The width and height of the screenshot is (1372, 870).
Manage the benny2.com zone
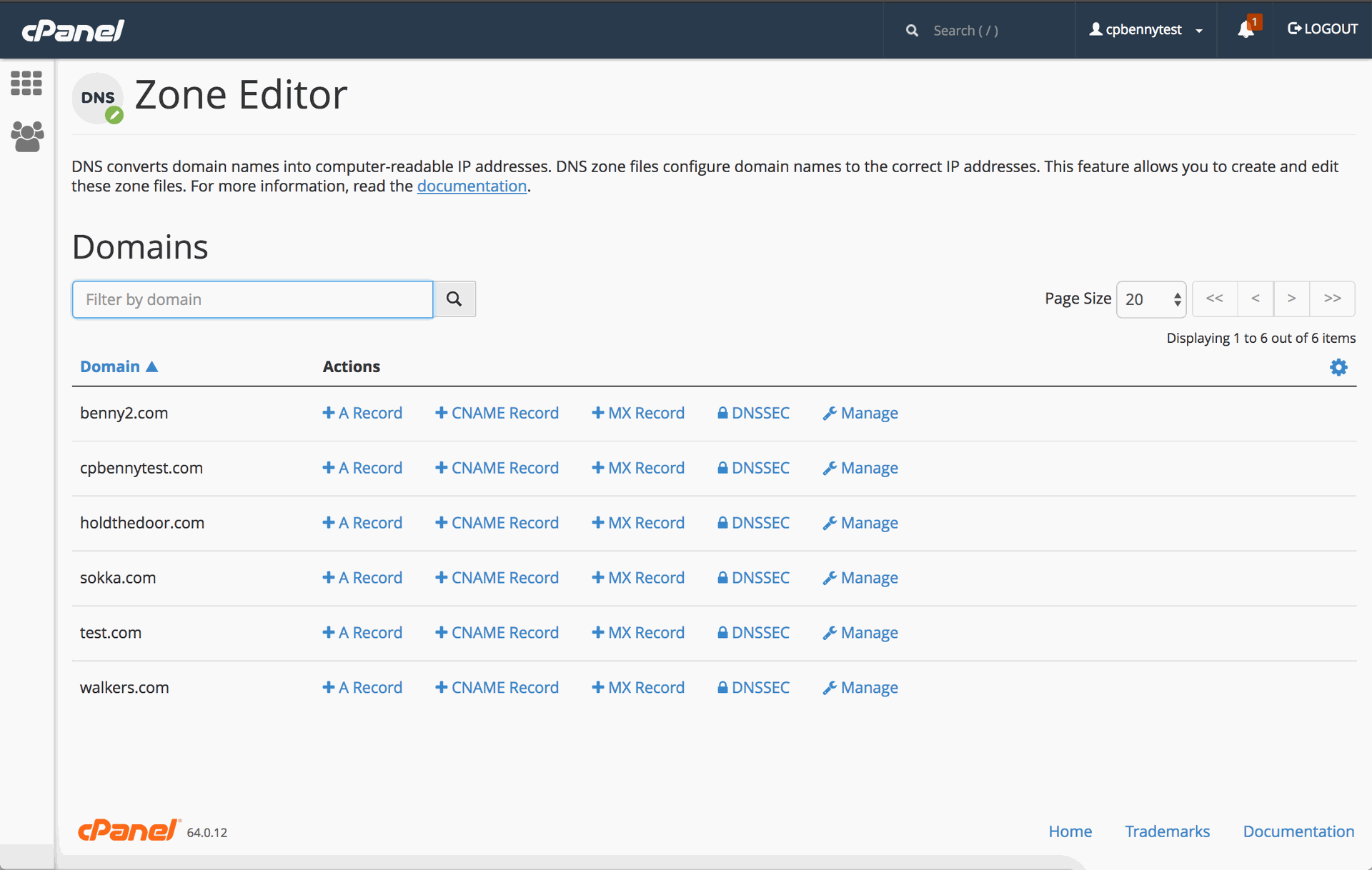[860, 413]
